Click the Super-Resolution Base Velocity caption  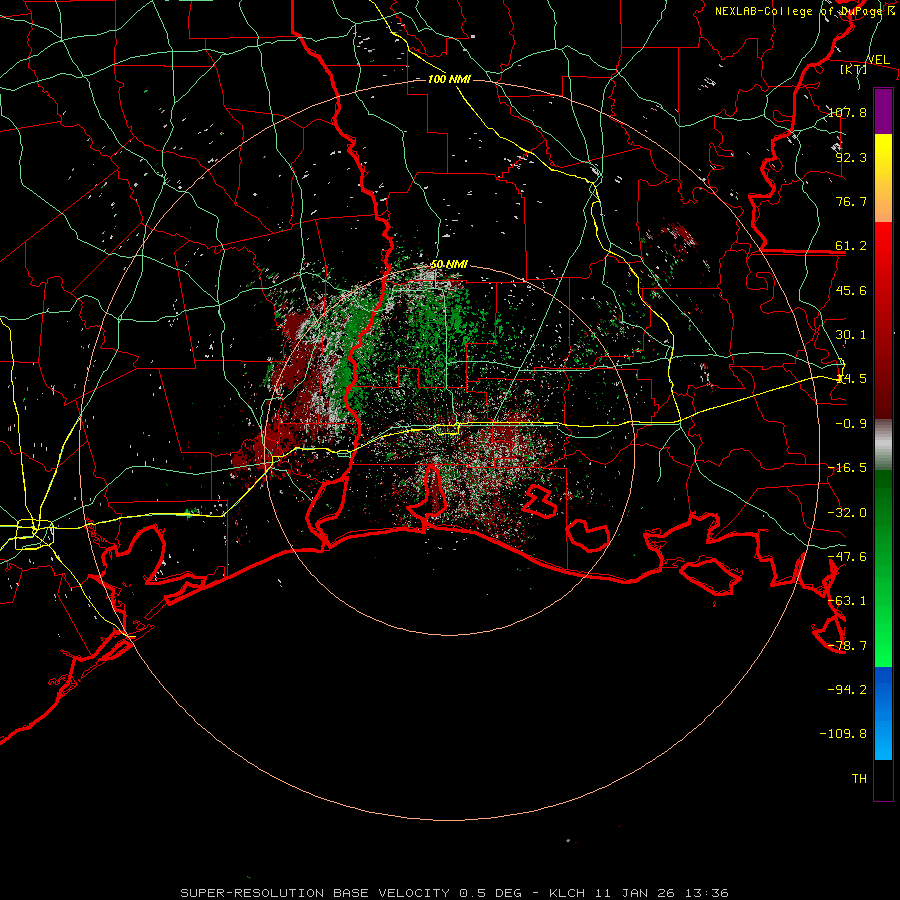tap(454, 893)
